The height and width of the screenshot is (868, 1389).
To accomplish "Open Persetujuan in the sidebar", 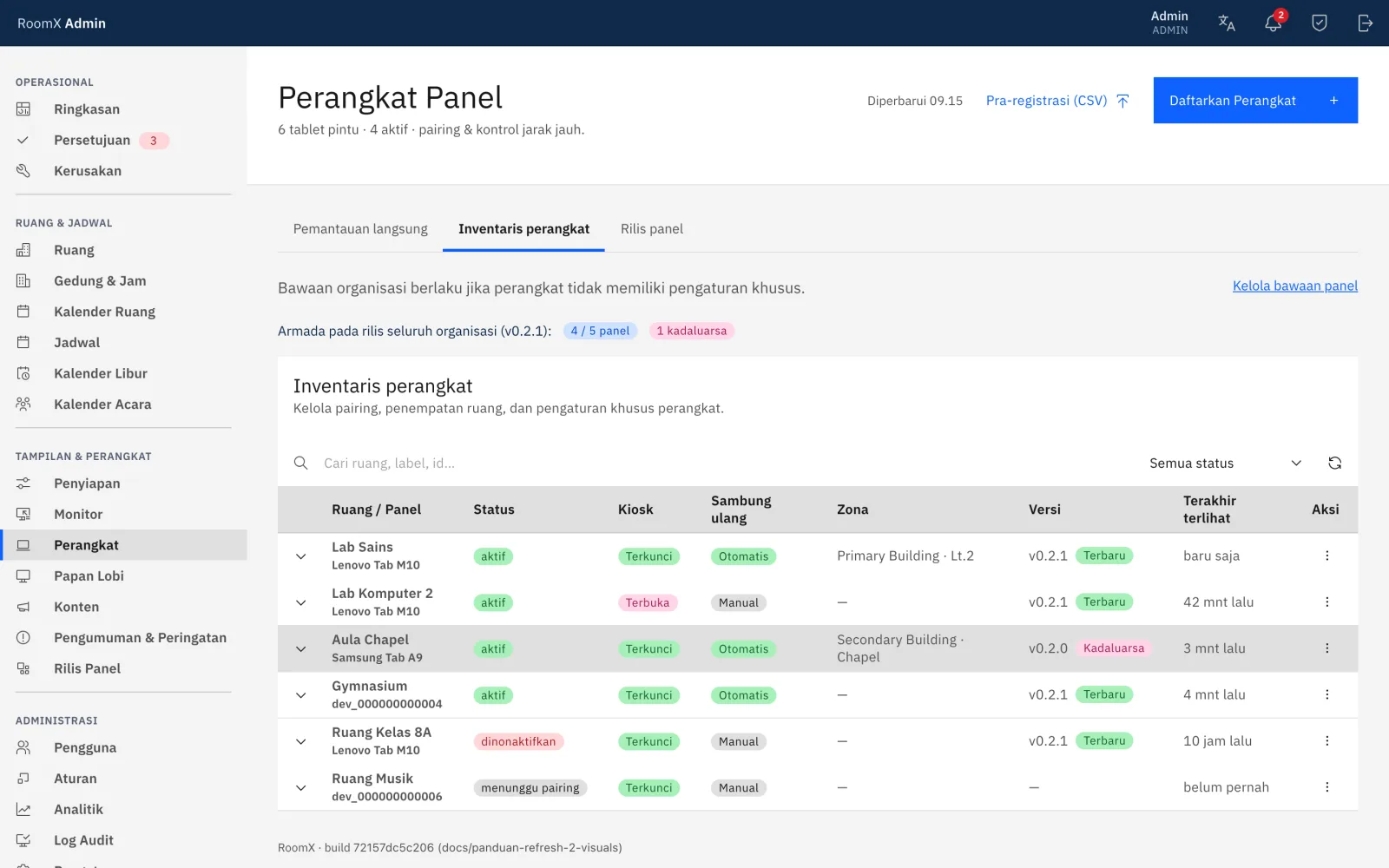I will click(123, 141).
